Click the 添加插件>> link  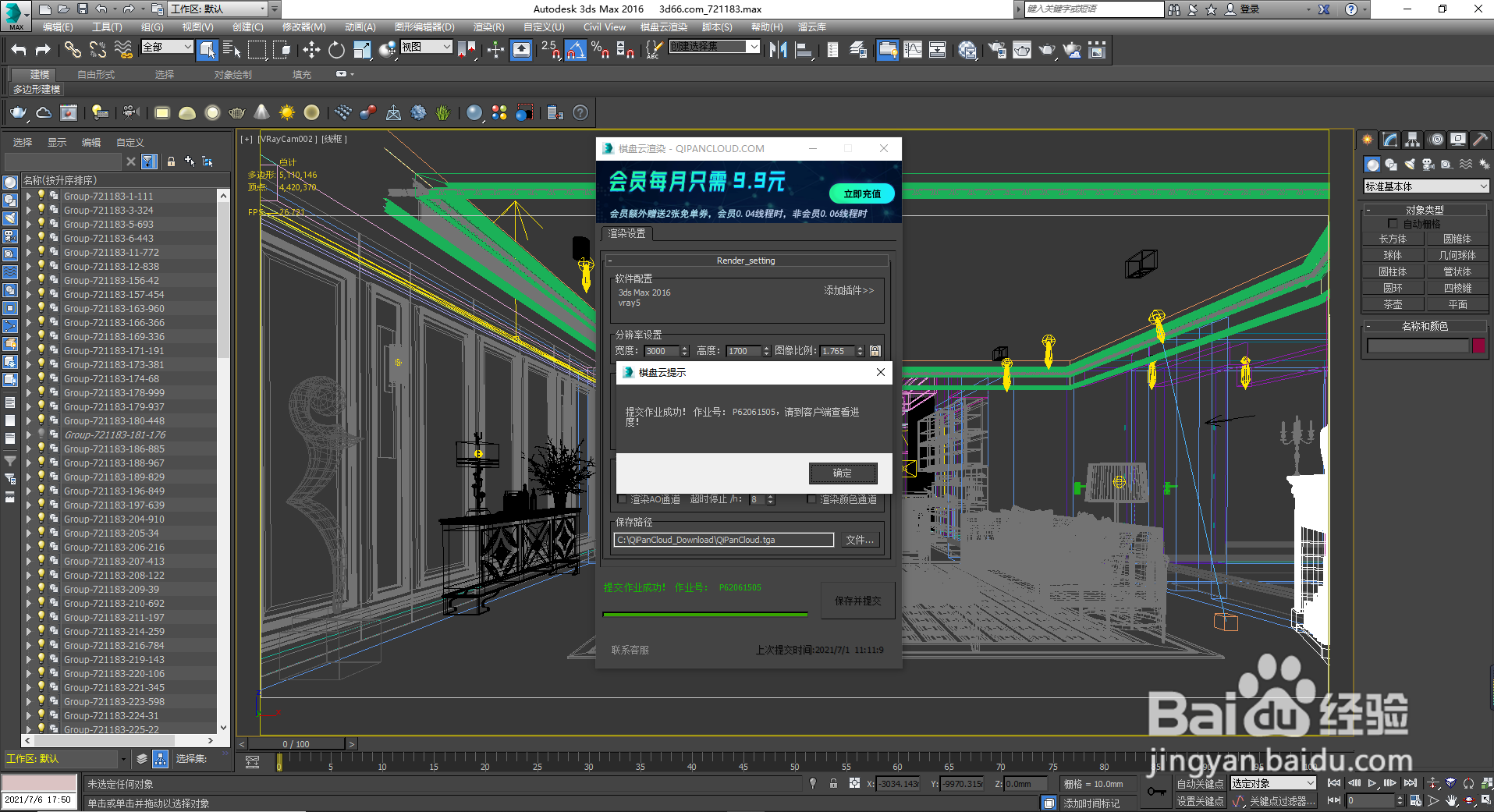click(x=849, y=290)
